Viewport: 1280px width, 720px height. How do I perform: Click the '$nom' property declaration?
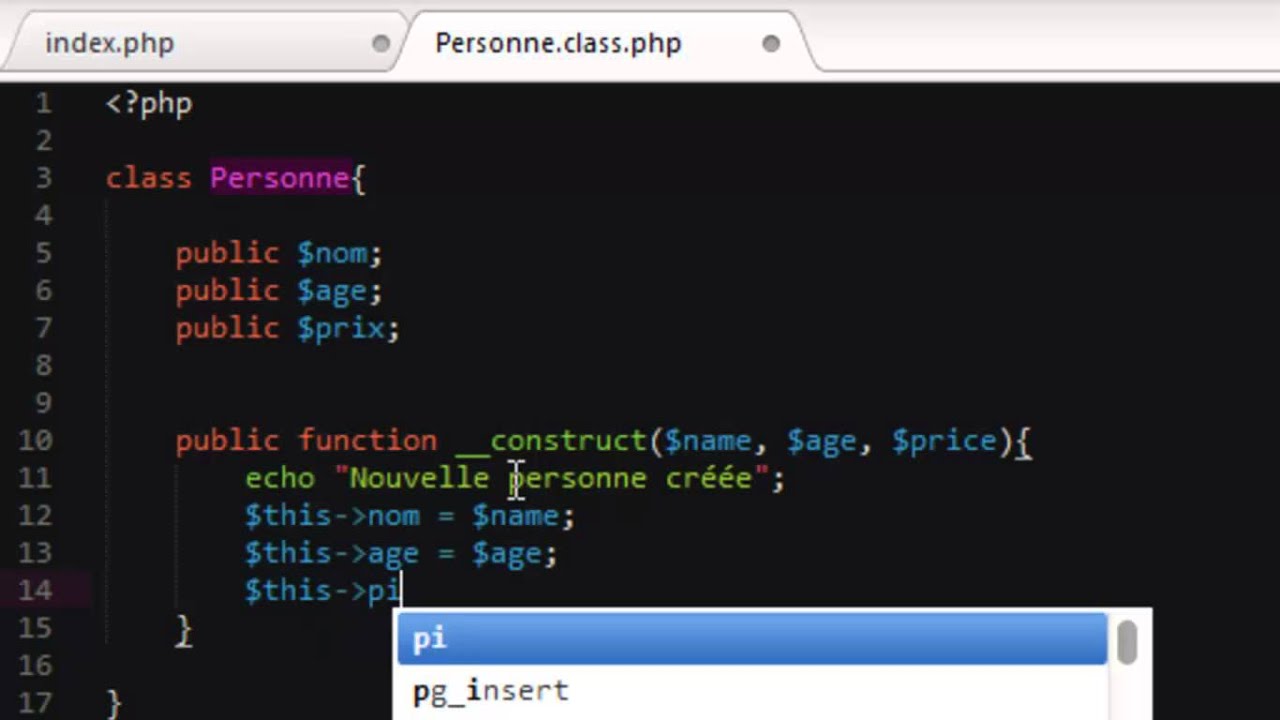point(332,254)
